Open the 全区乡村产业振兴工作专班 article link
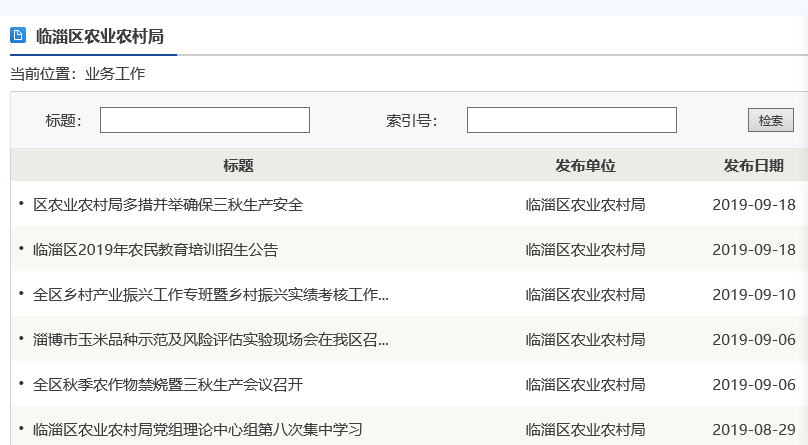 click(x=210, y=295)
